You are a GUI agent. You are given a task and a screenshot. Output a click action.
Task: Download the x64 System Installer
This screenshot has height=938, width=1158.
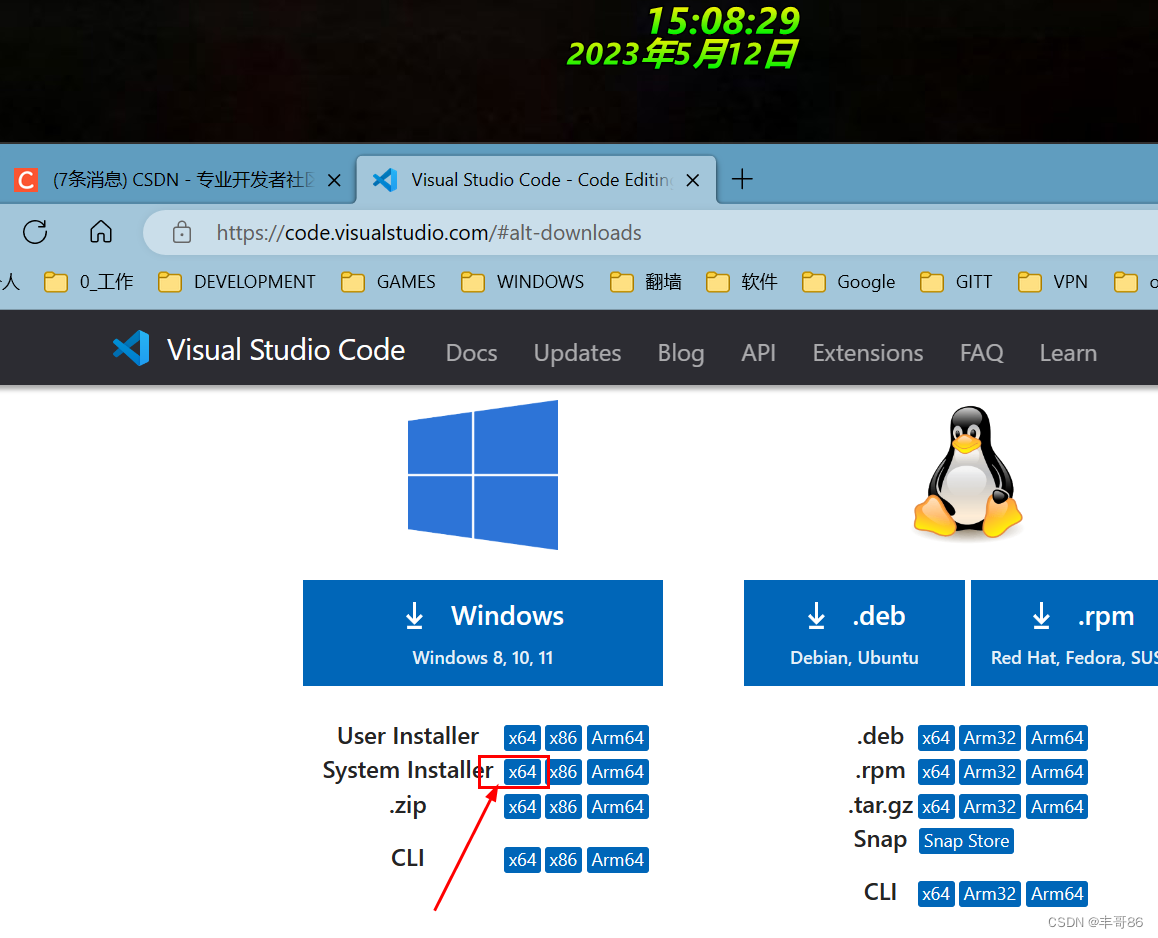(x=521, y=771)
